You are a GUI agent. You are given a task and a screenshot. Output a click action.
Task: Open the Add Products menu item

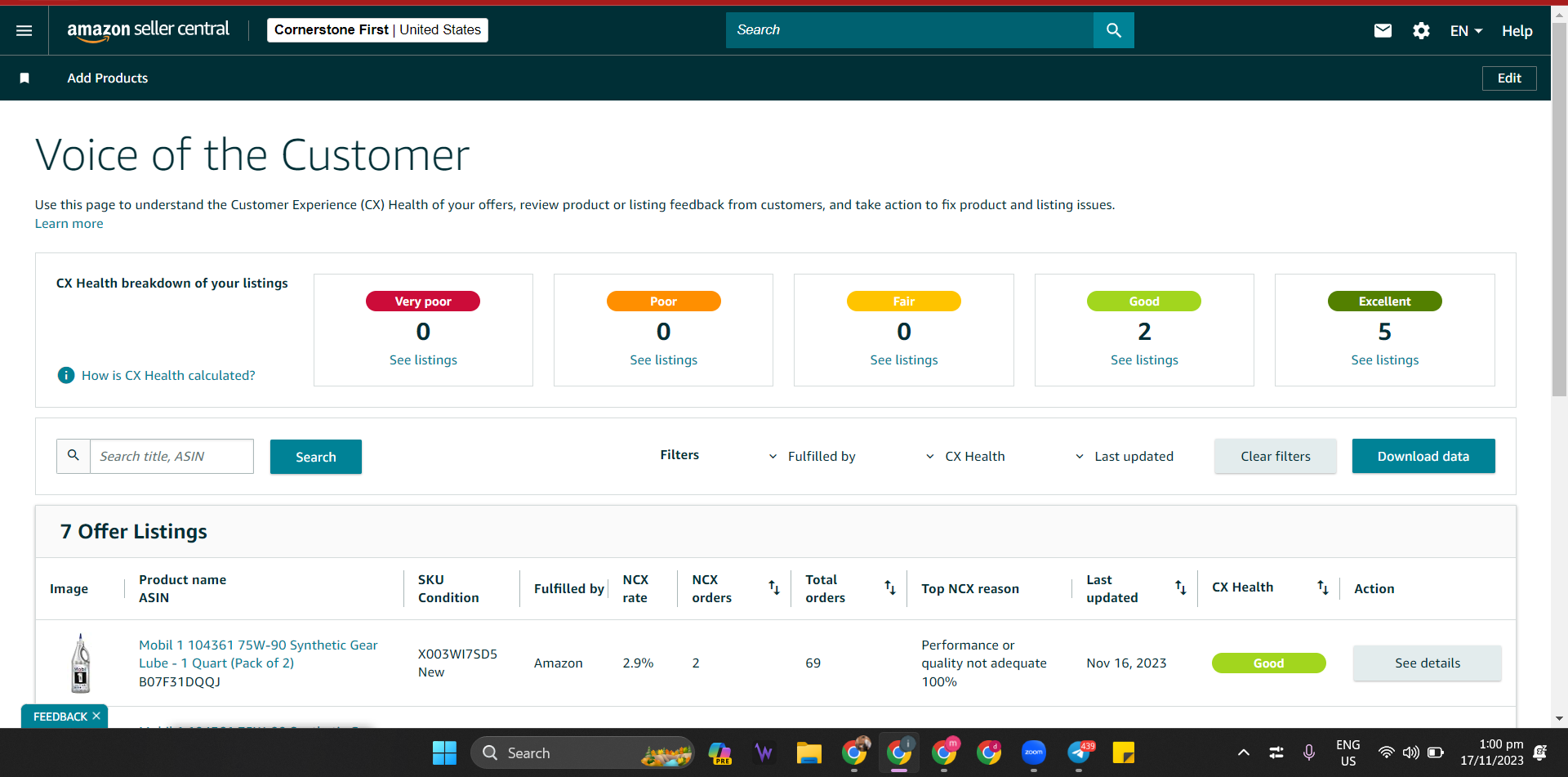(x=108, y=78)
